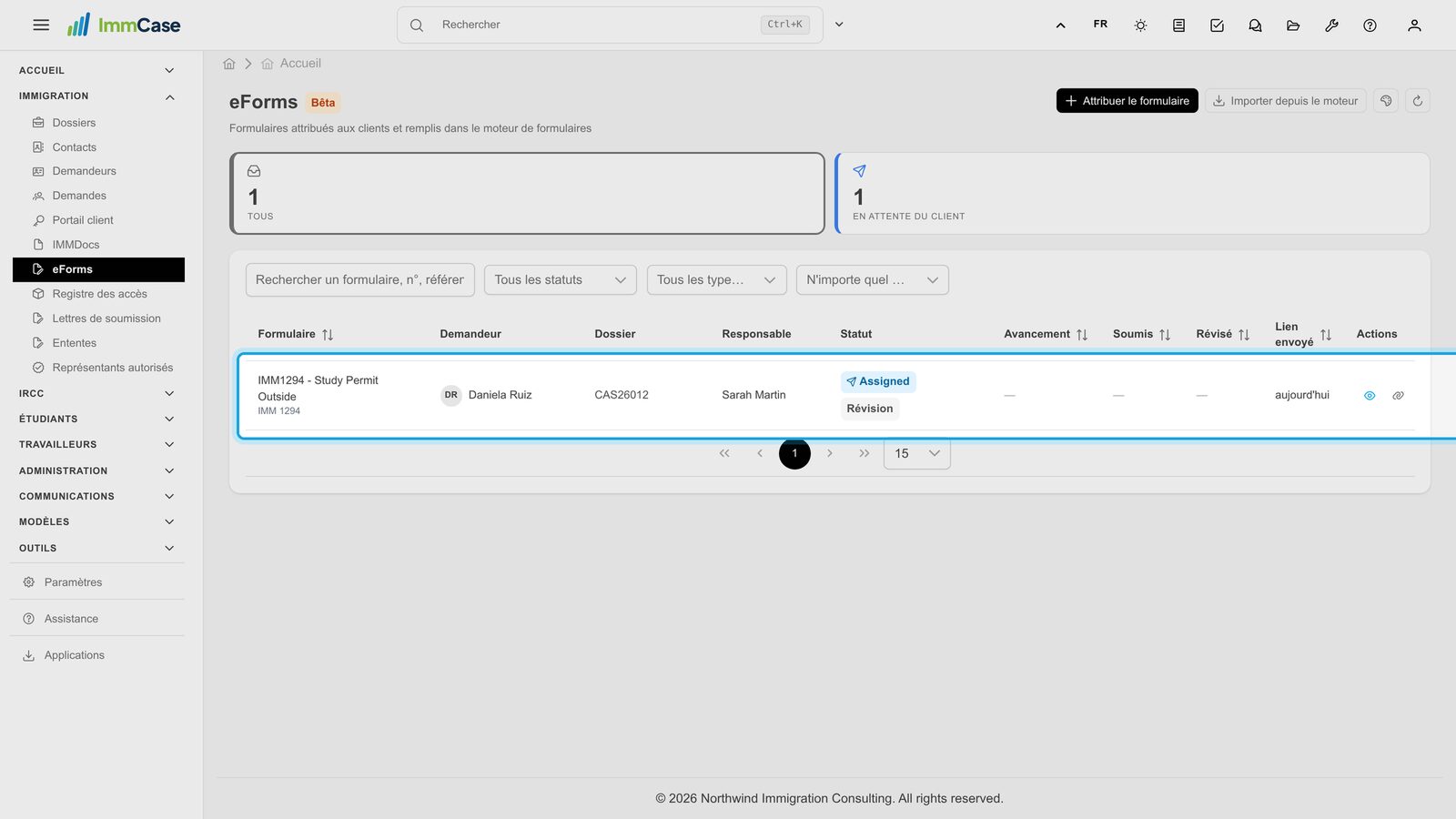The image size is (1456, 819).
Task: Open Contacts in sidebar
Action: [74, 147]
